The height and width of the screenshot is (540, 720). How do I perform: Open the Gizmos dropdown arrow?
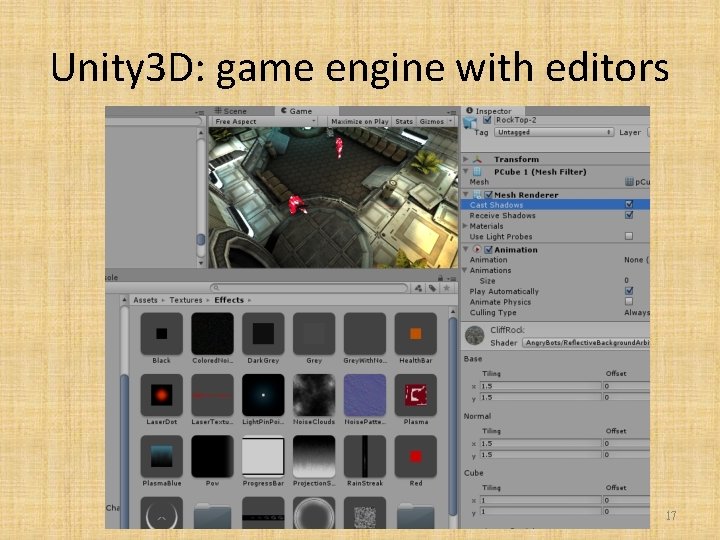pyautogui.click(x=450, y=121)
